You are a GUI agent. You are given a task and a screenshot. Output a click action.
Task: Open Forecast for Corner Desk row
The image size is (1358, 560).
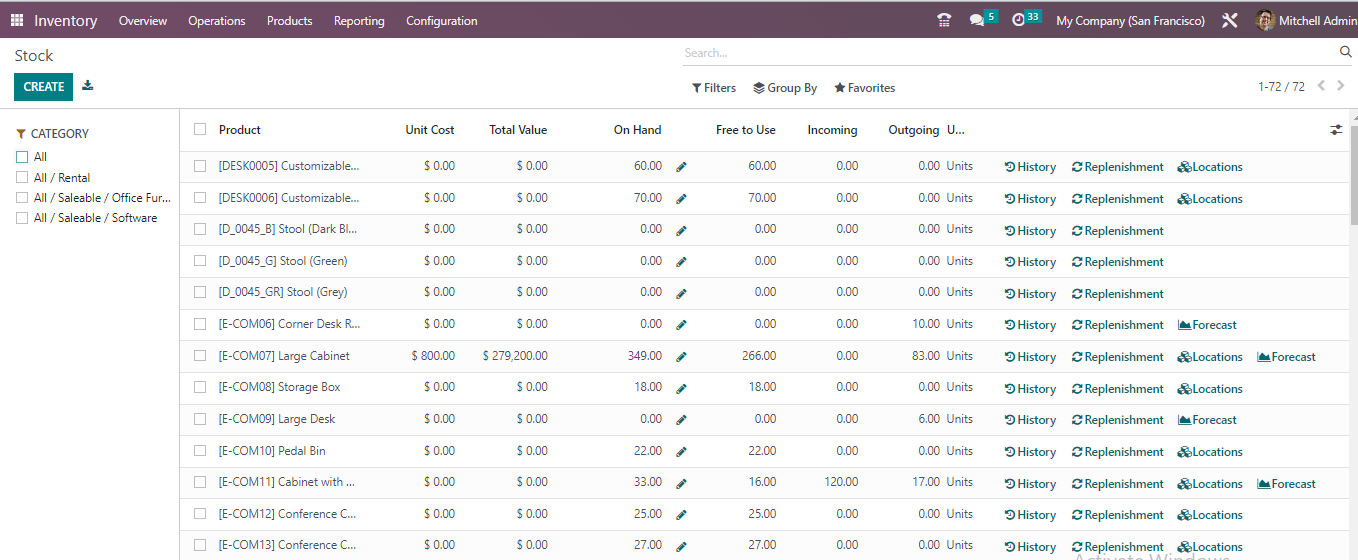coord(1207,325)
